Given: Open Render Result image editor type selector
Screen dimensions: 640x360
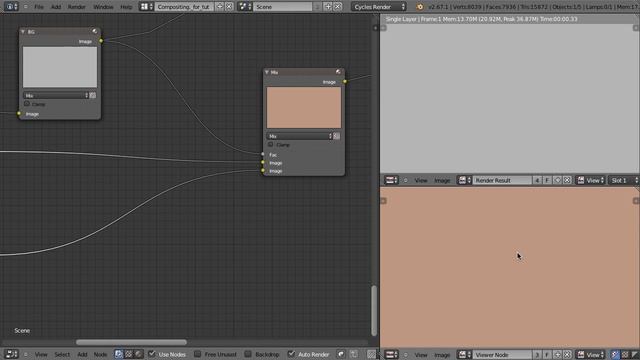Looking at the screenshot, I should [x=391, y=180].
